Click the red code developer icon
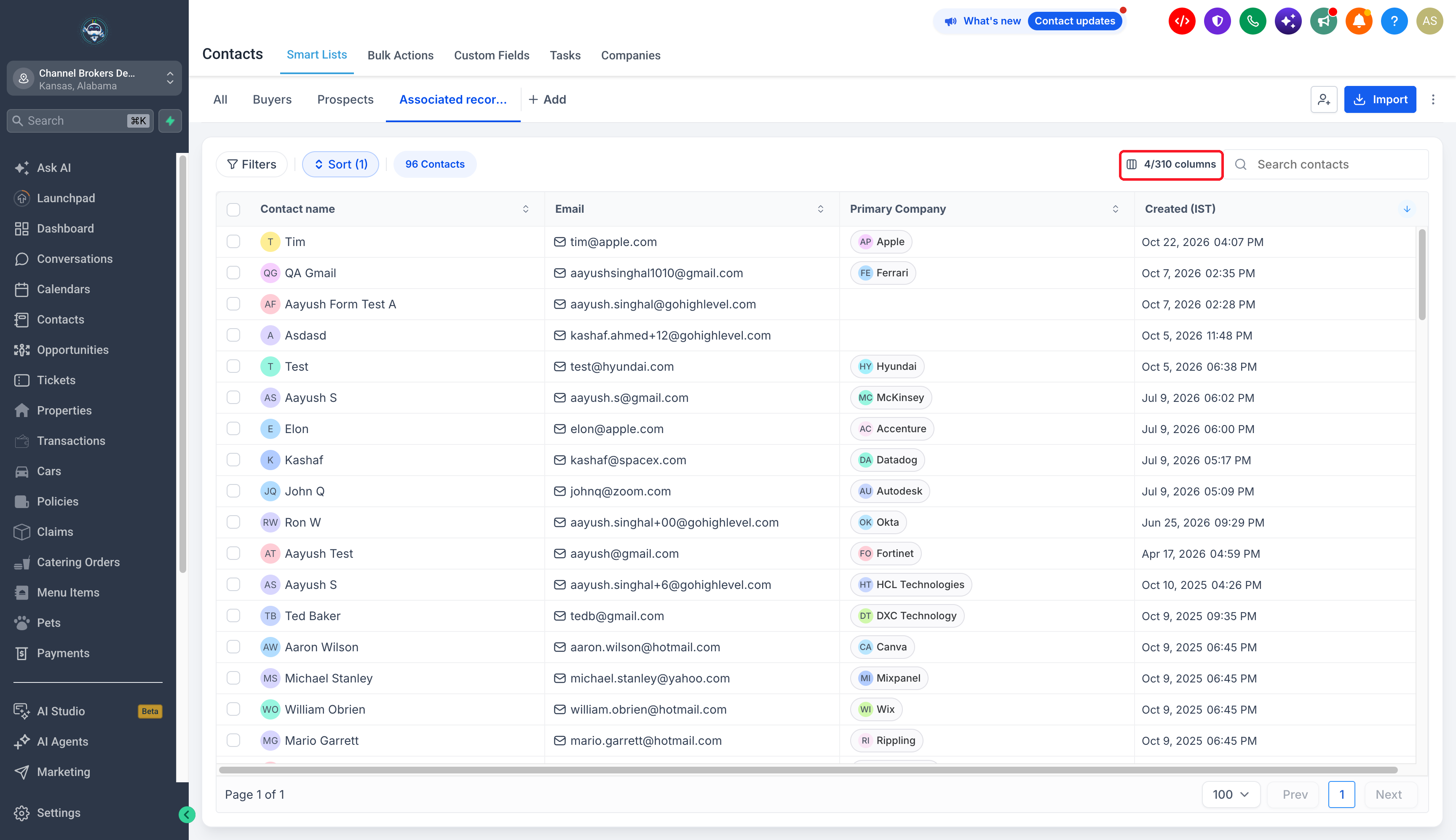Viewport: 1456px width, 840px height. tap(1182, 21)
